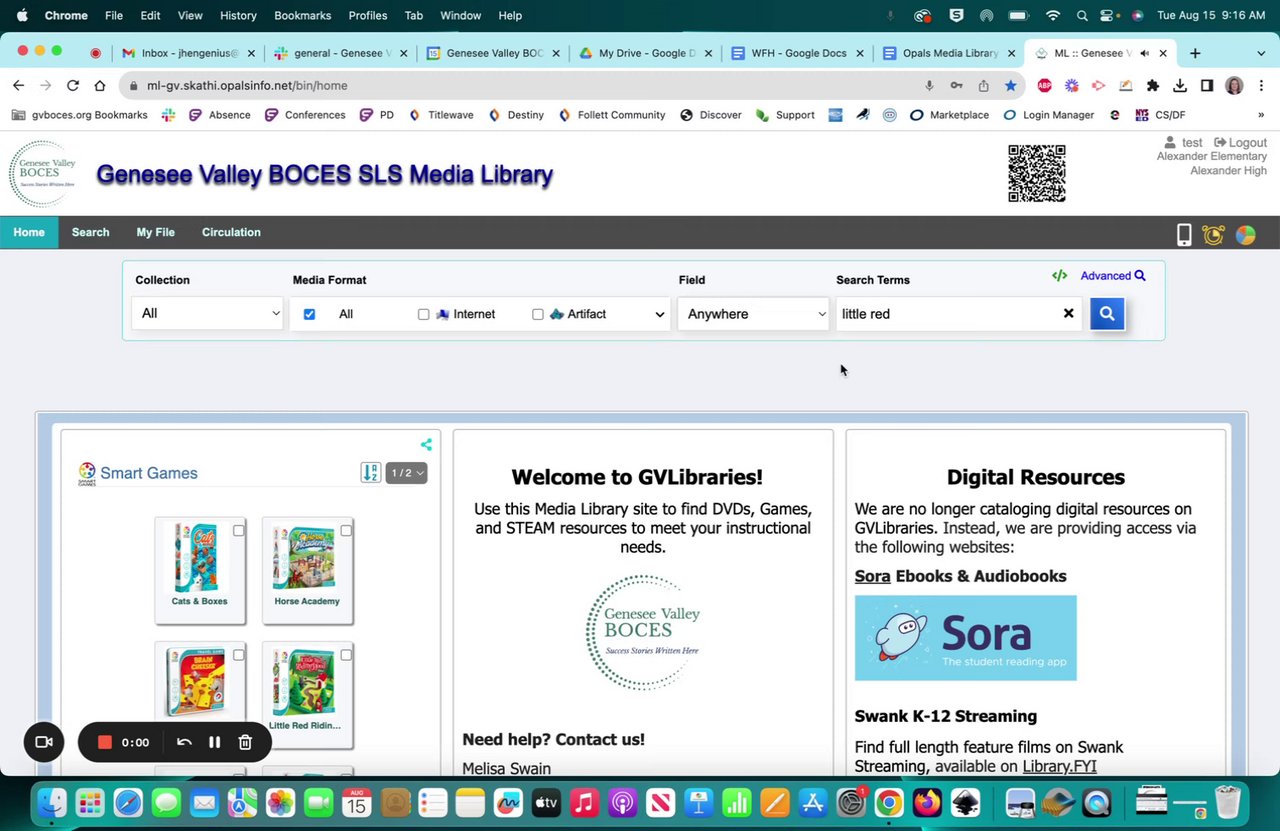Open the Smart Games collection title
The image size is (1280, 831).
tap(149, 473)
